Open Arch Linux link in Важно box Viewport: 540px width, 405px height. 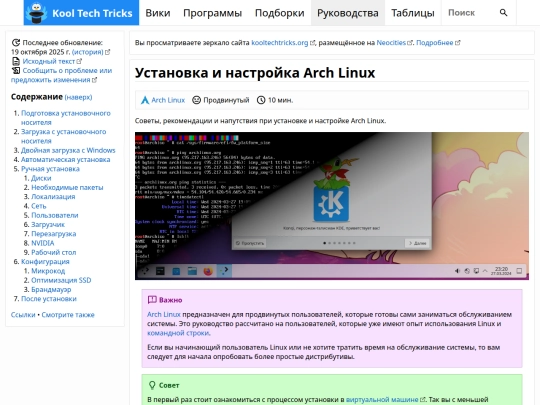(164, 314)
